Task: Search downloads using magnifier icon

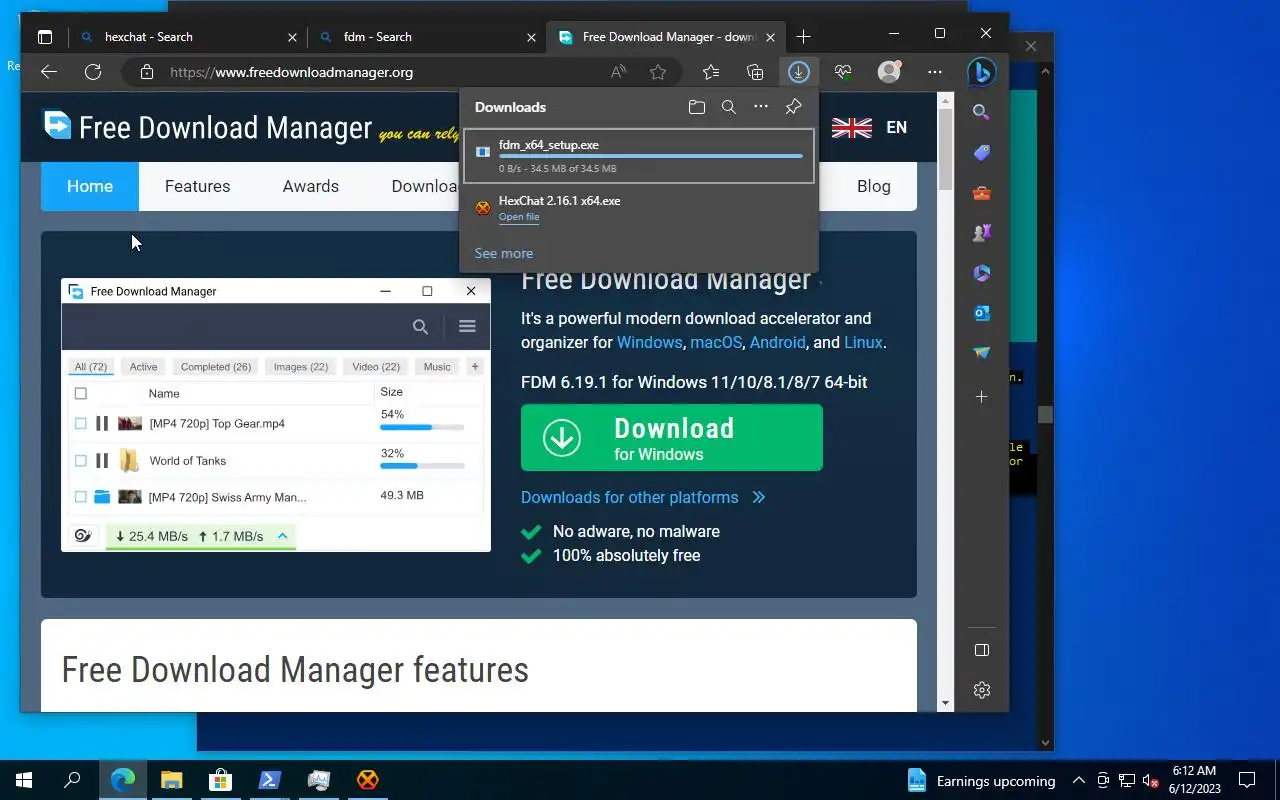Action: (729, 107)
